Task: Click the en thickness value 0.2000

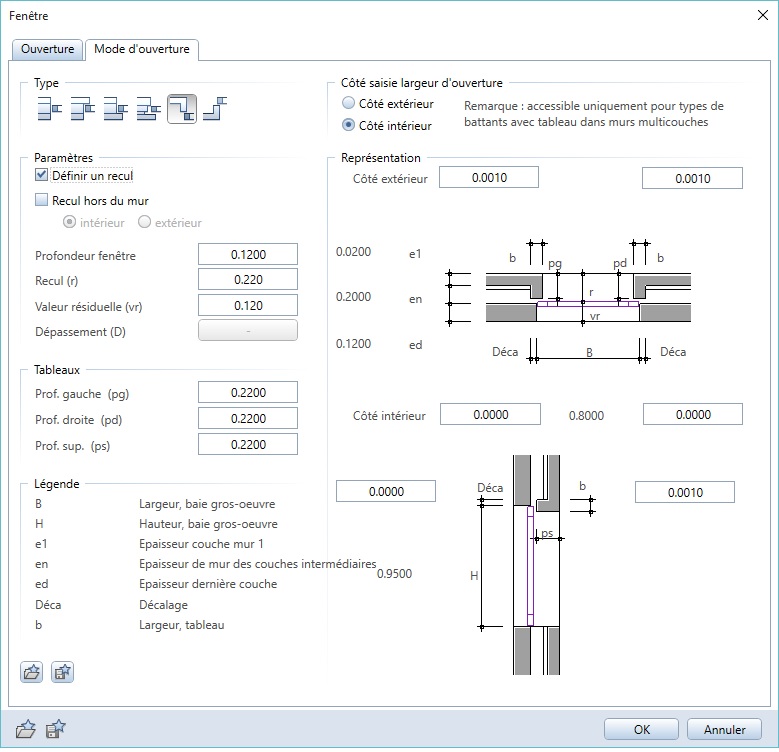Action: pos(353,297)
